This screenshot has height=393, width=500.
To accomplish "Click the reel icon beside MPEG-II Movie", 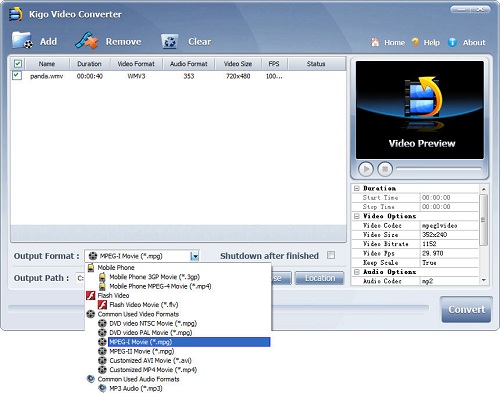I will pos(102,351).
